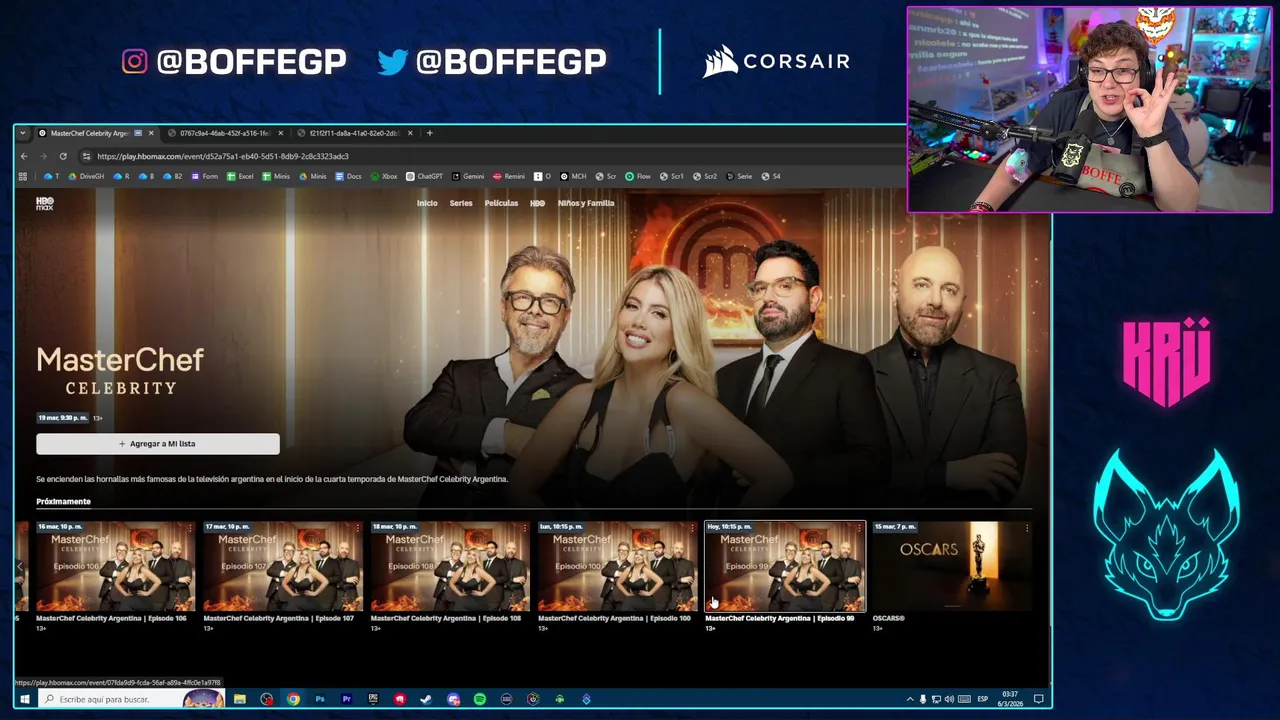Viewport: 1280px width, 720px height.
Task: Open the S4 bookmark
Action: point(771,176)
